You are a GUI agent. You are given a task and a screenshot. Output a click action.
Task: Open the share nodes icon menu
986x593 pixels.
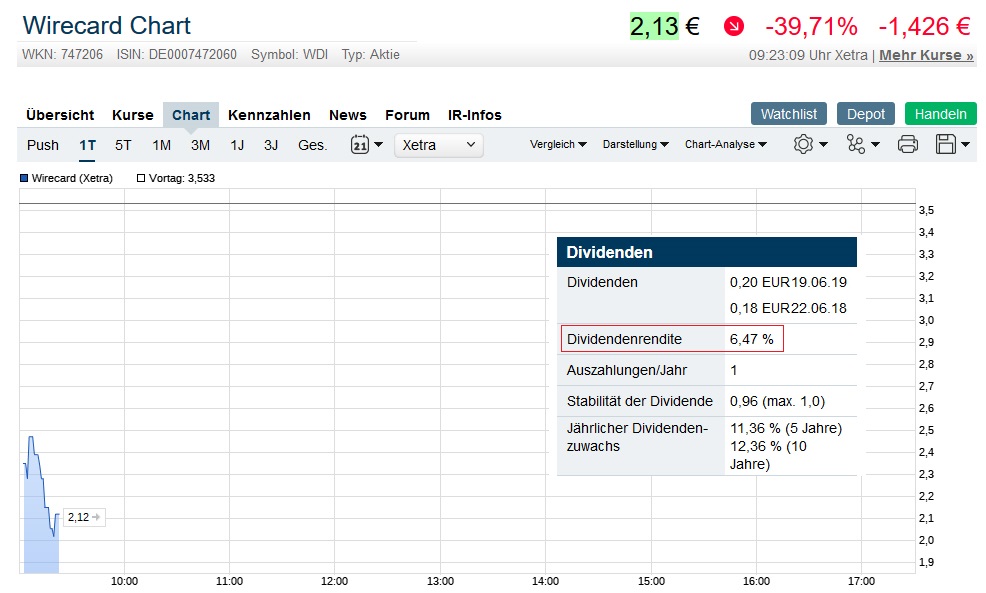click(855, 145)
